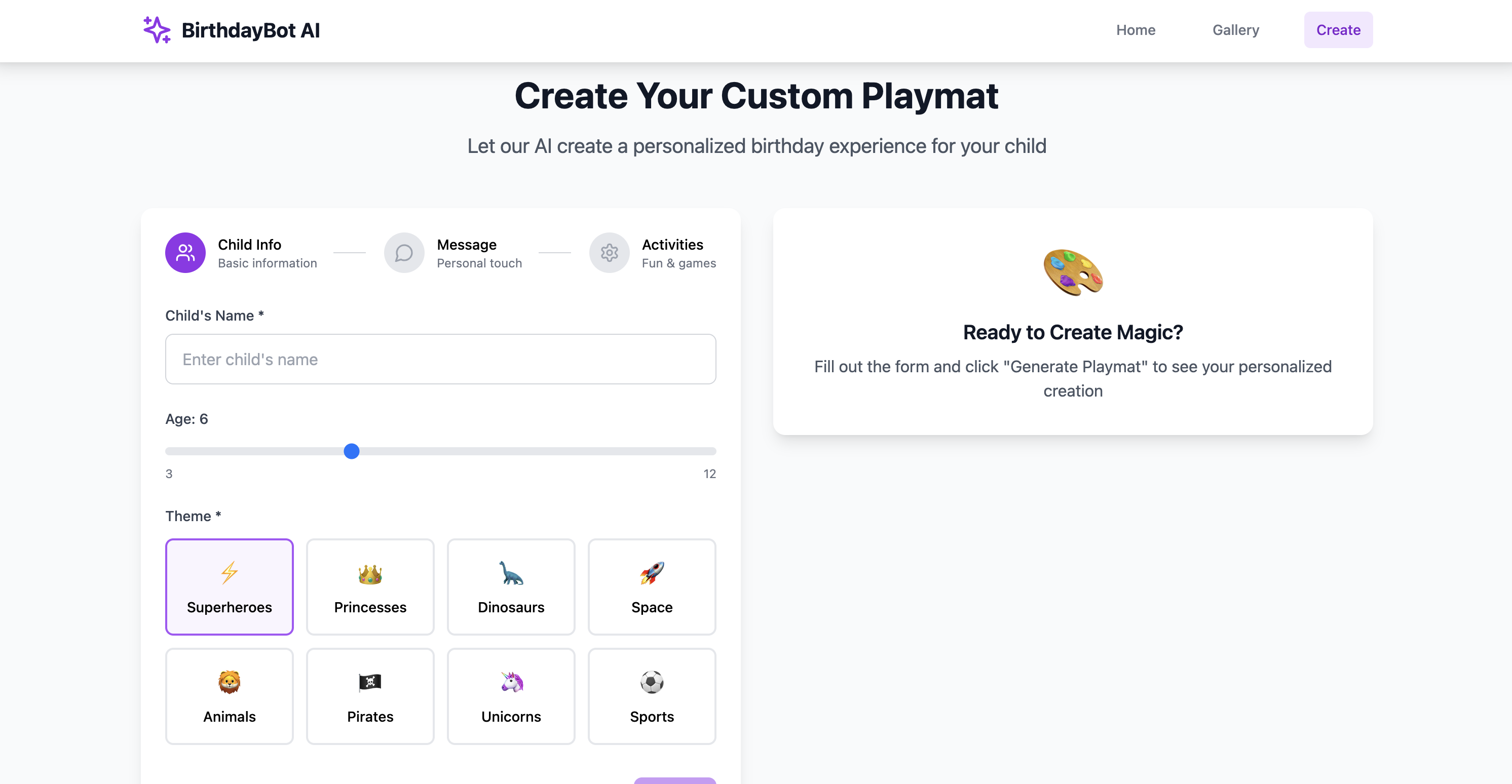The image size is (1512, 784).
Task: Click the pirate flag emoji icon
Action: click(370, 682)
